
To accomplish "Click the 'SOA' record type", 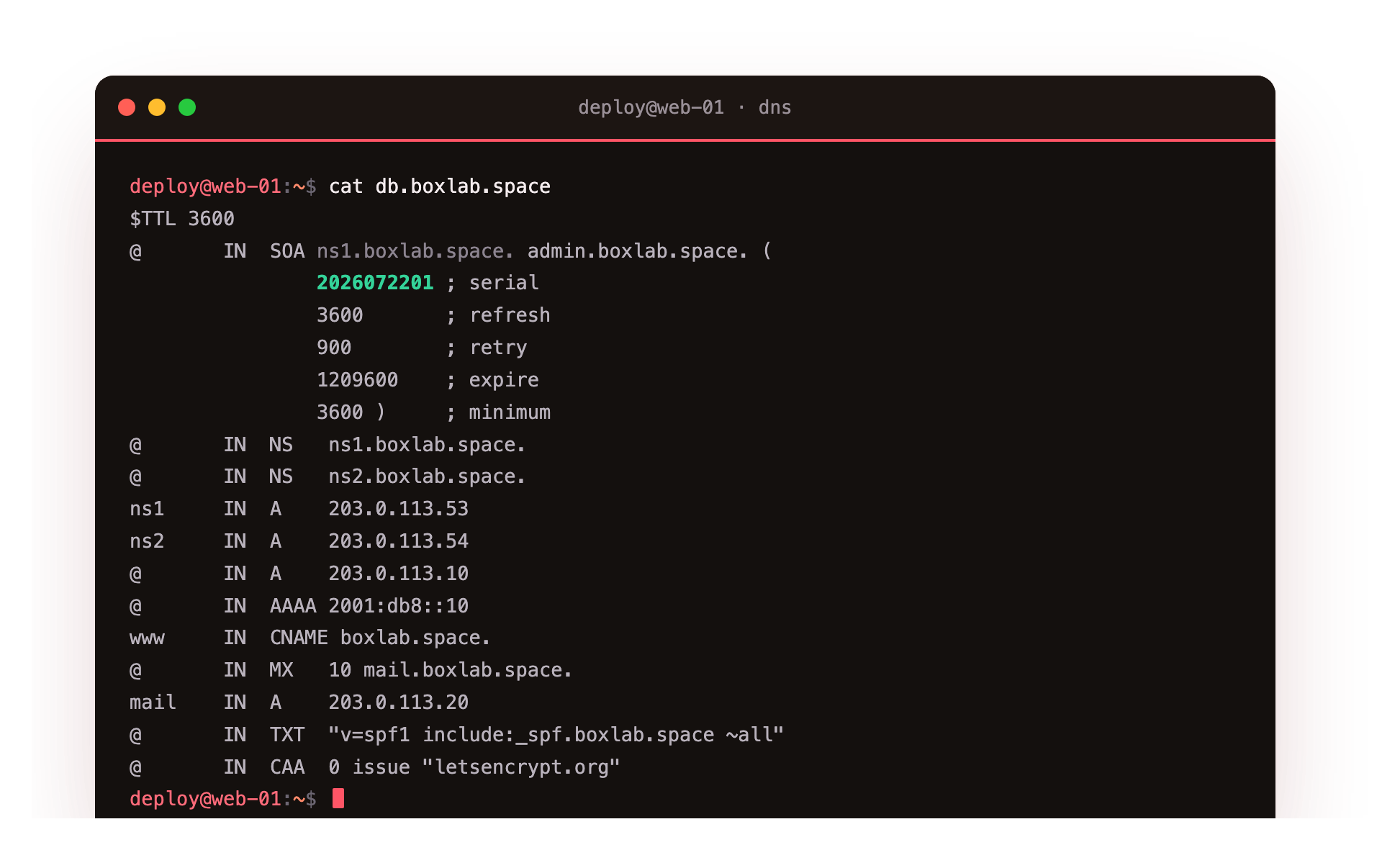I will 287,251.
